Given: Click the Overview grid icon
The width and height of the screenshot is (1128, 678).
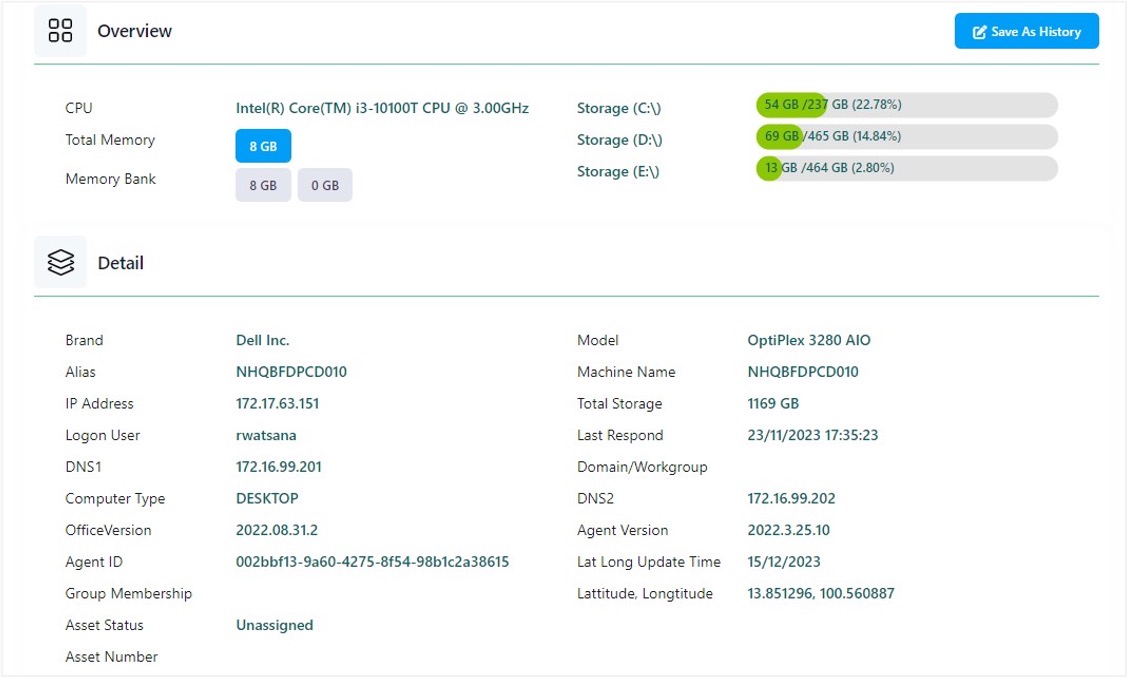Looking at the screenshot, I should (x=60, y=30).
